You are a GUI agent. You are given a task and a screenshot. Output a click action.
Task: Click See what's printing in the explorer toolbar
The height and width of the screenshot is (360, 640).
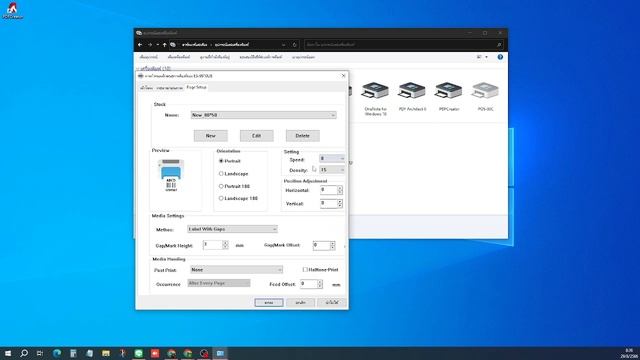(x=215, y=57)
